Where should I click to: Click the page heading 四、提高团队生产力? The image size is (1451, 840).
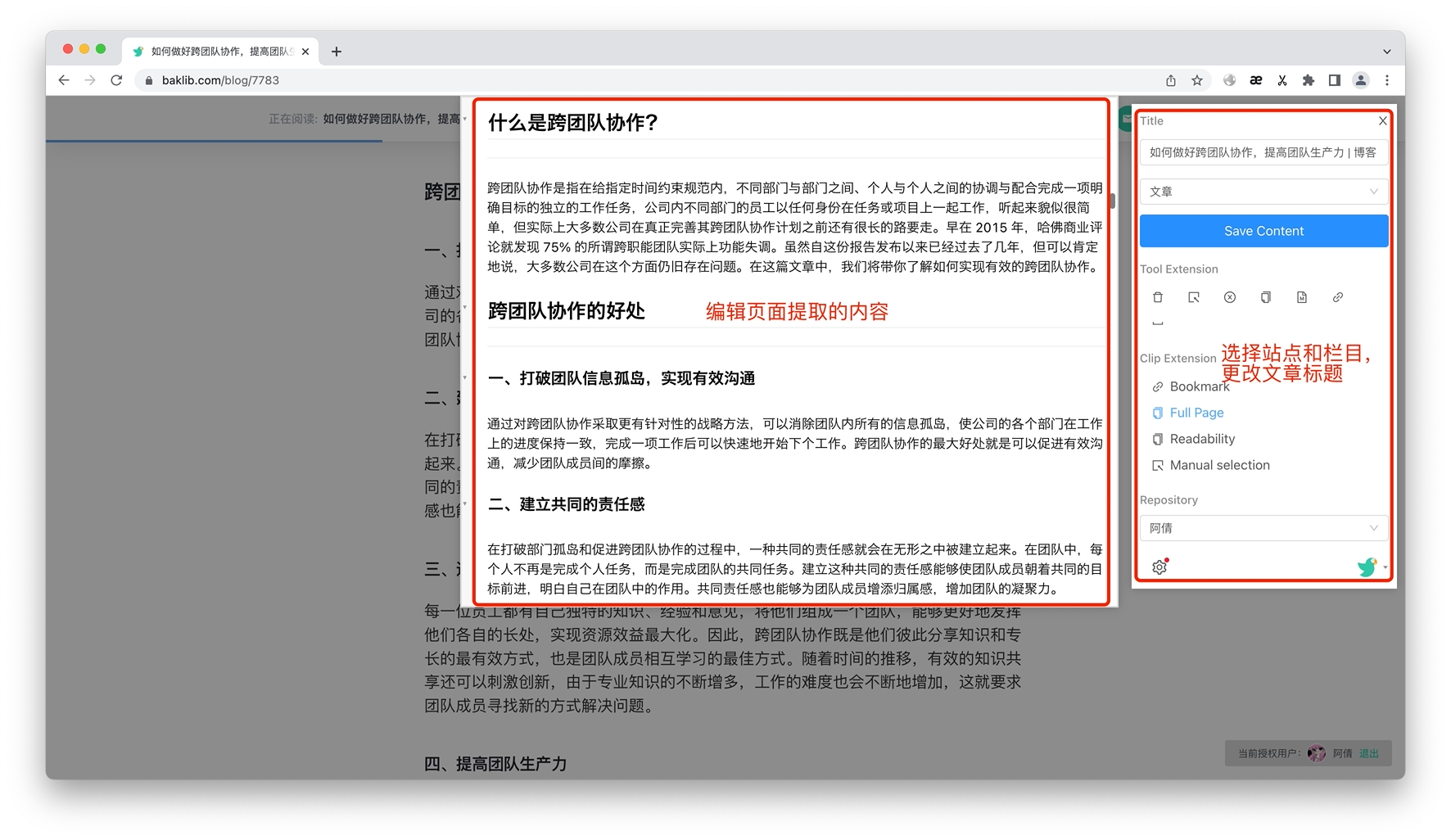[x=495, y=764]
